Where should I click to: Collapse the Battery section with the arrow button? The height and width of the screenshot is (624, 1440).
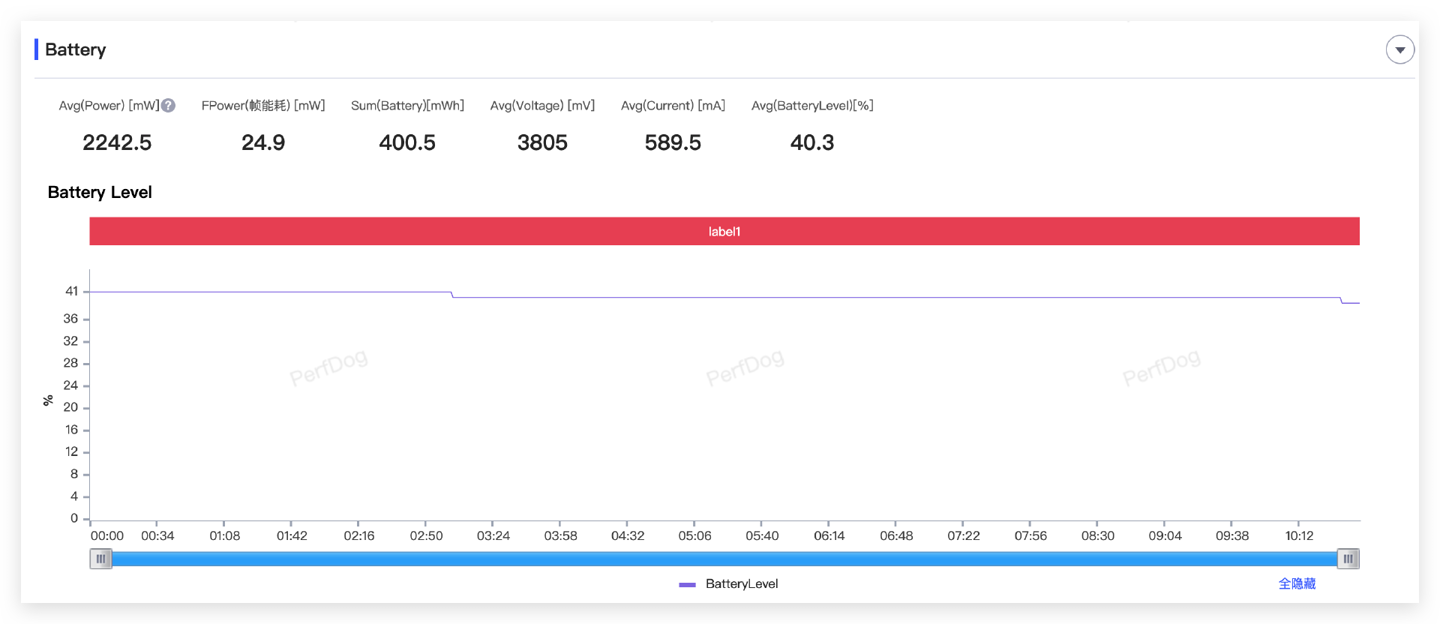[x=1399, y=50]
